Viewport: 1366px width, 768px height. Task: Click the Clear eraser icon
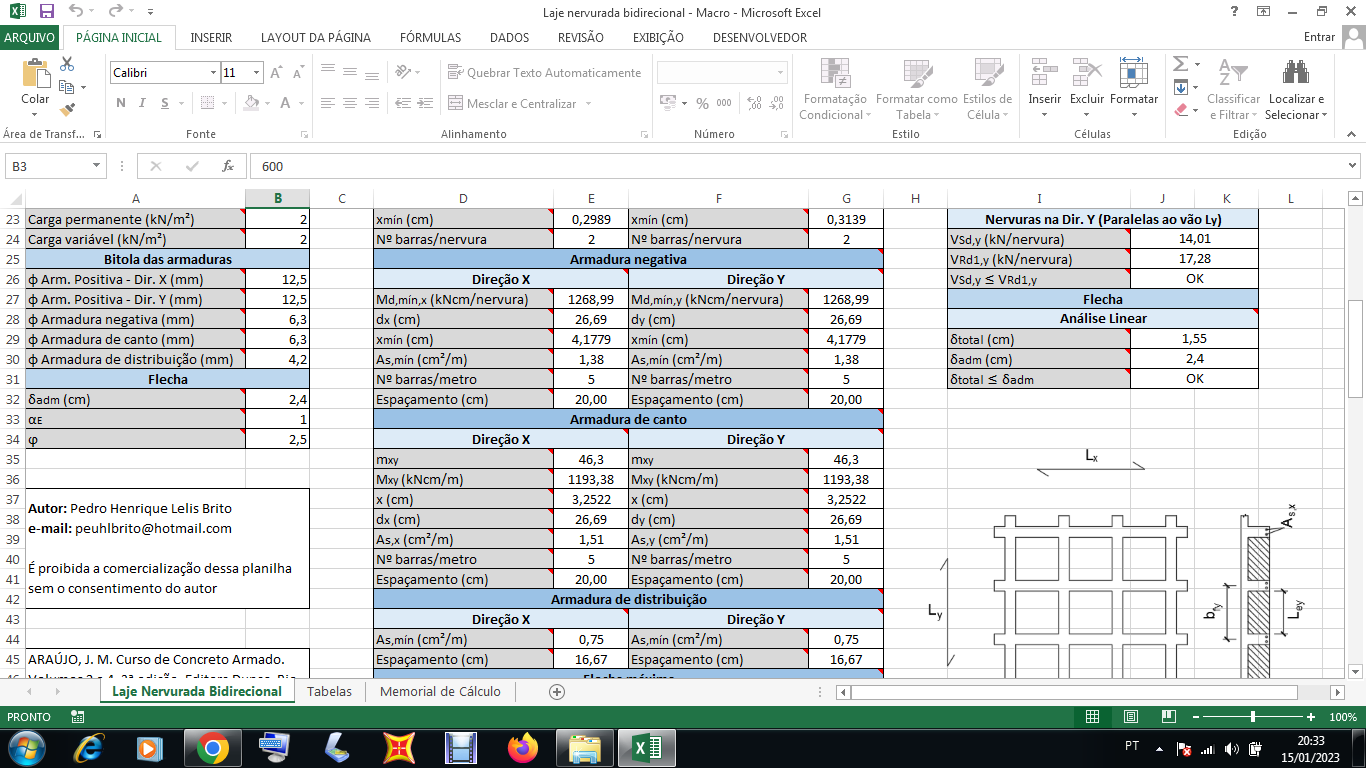[x=1180, y=110]
